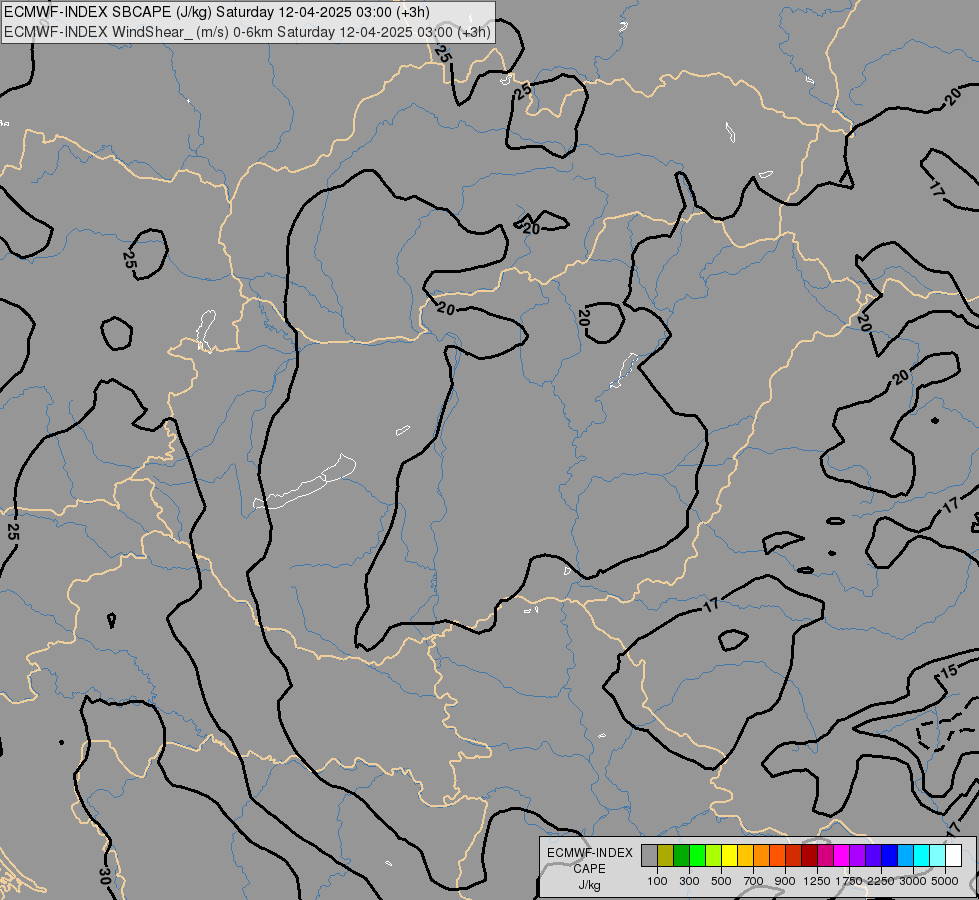Click the '300' legend tick label
The width and height of the screenshot is (979, 900).
[x=689, y=881]
